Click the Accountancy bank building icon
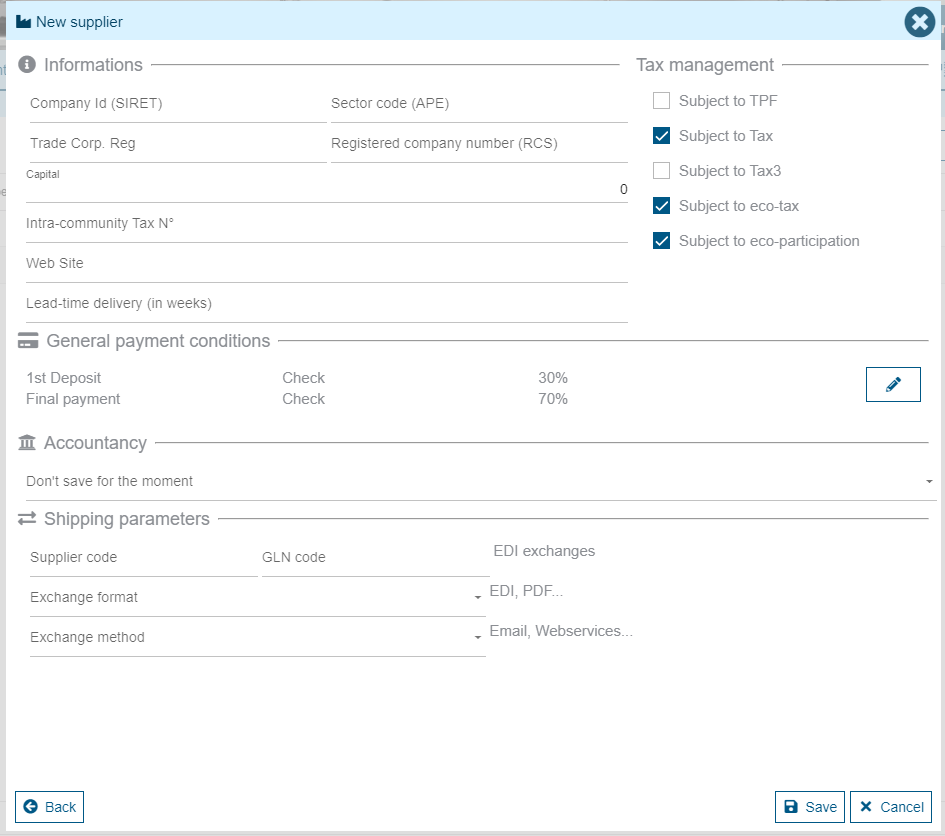The width and height of the screenshot is (945, 836). (27, 443)
